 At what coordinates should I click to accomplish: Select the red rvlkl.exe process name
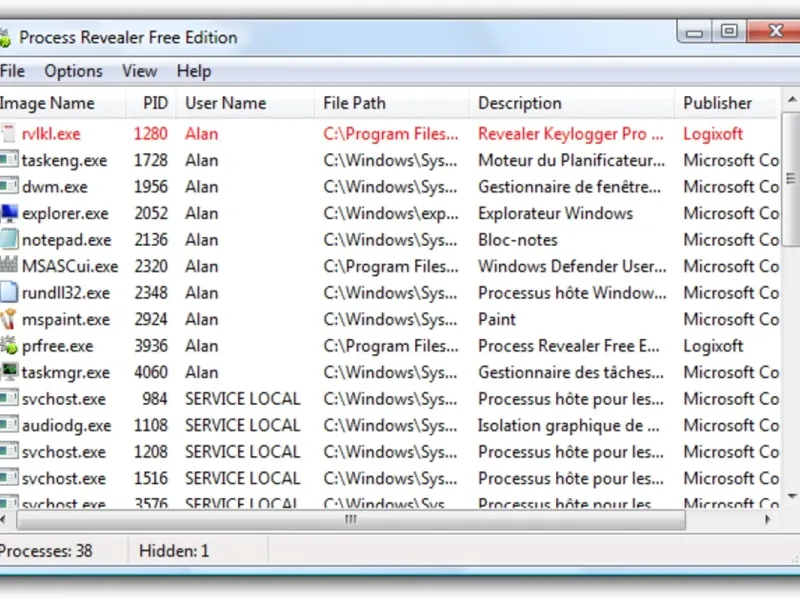click(51, 134)
